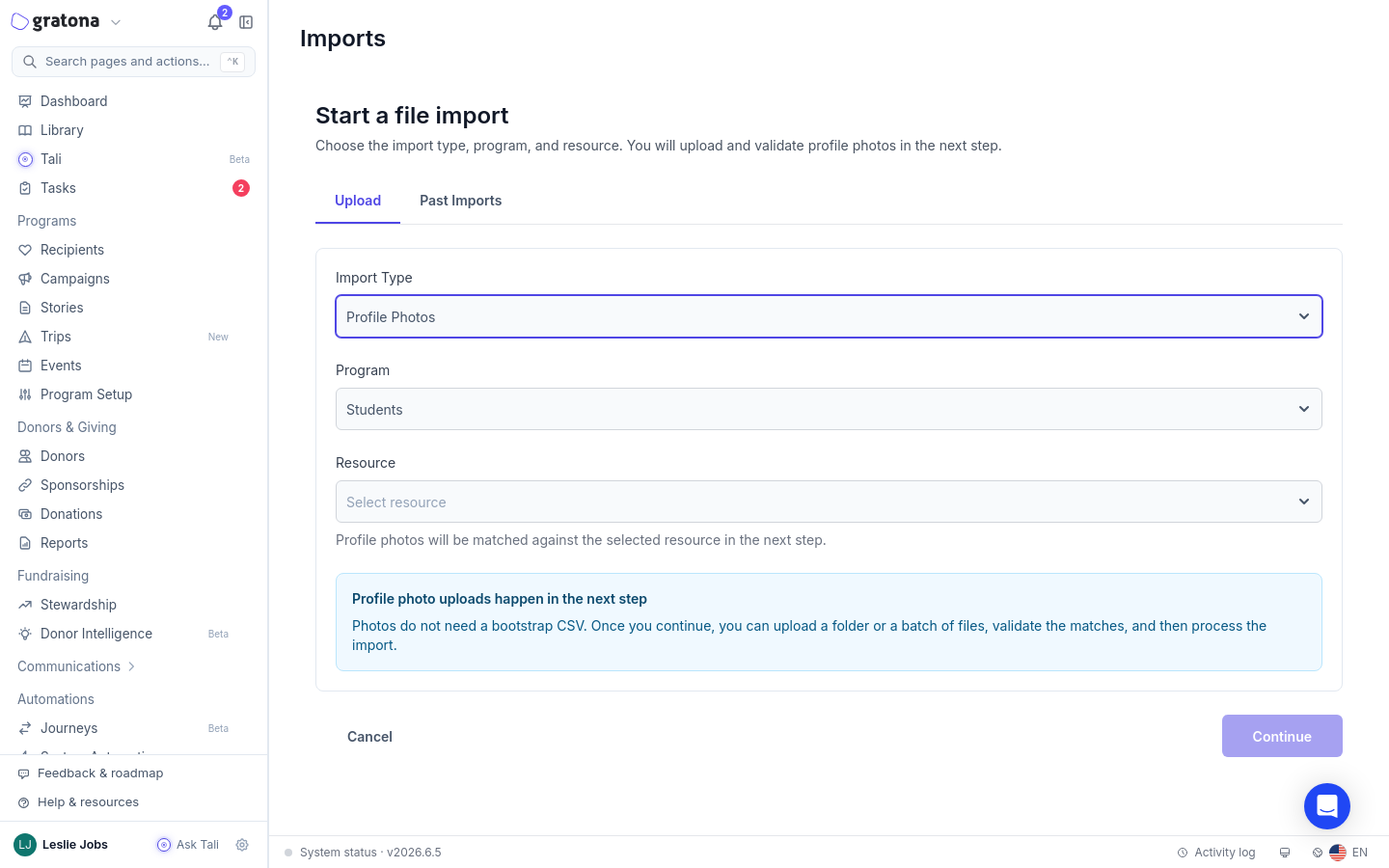The height and width of the screenshot is (868, 1389).
Task: Click the Donor Intelligence lightbulb icon
Action: (x=25, y=634)
